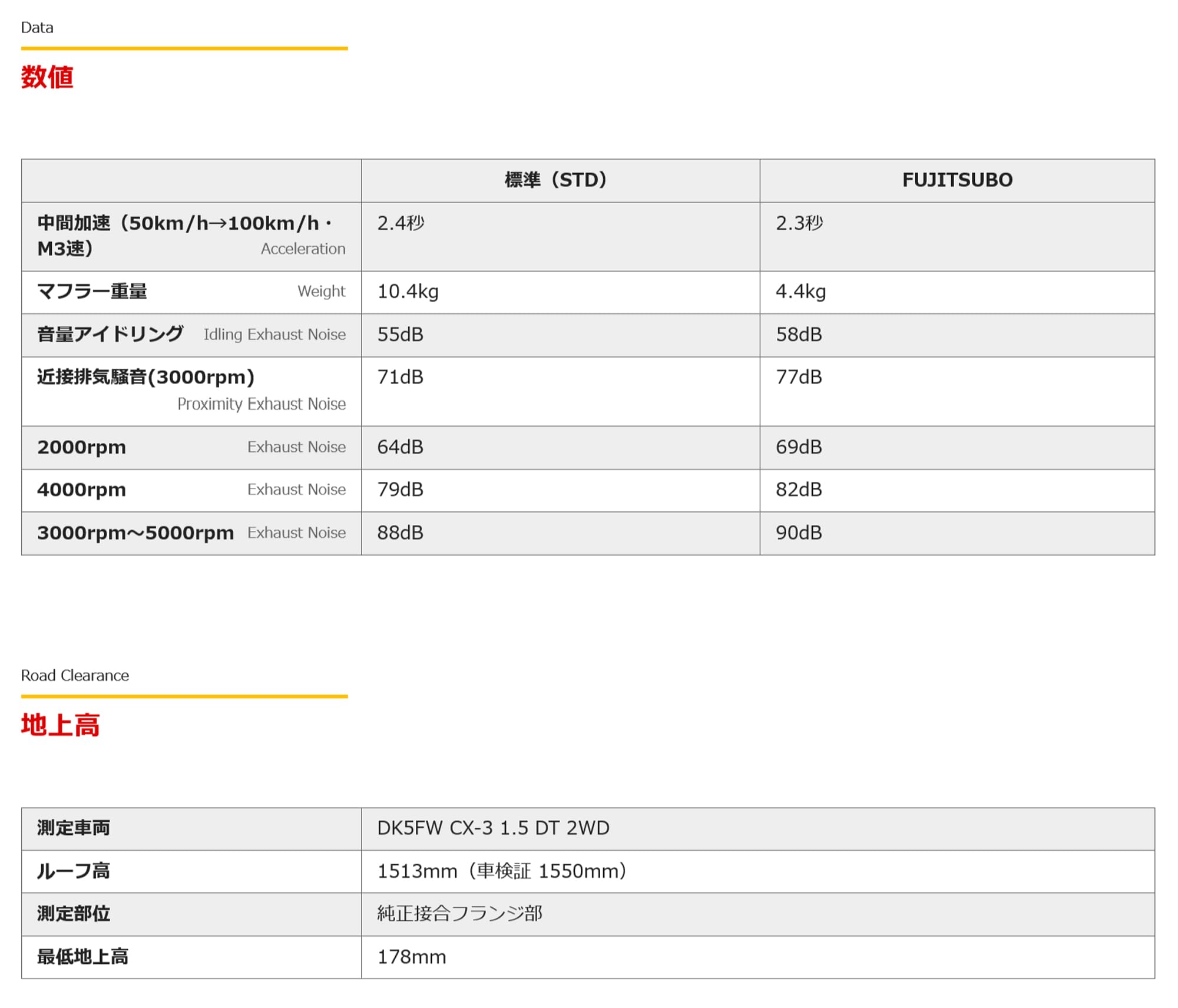Select the 82dB value
This screenshot has width=1178, height=1008.
[x=799, y=490]
